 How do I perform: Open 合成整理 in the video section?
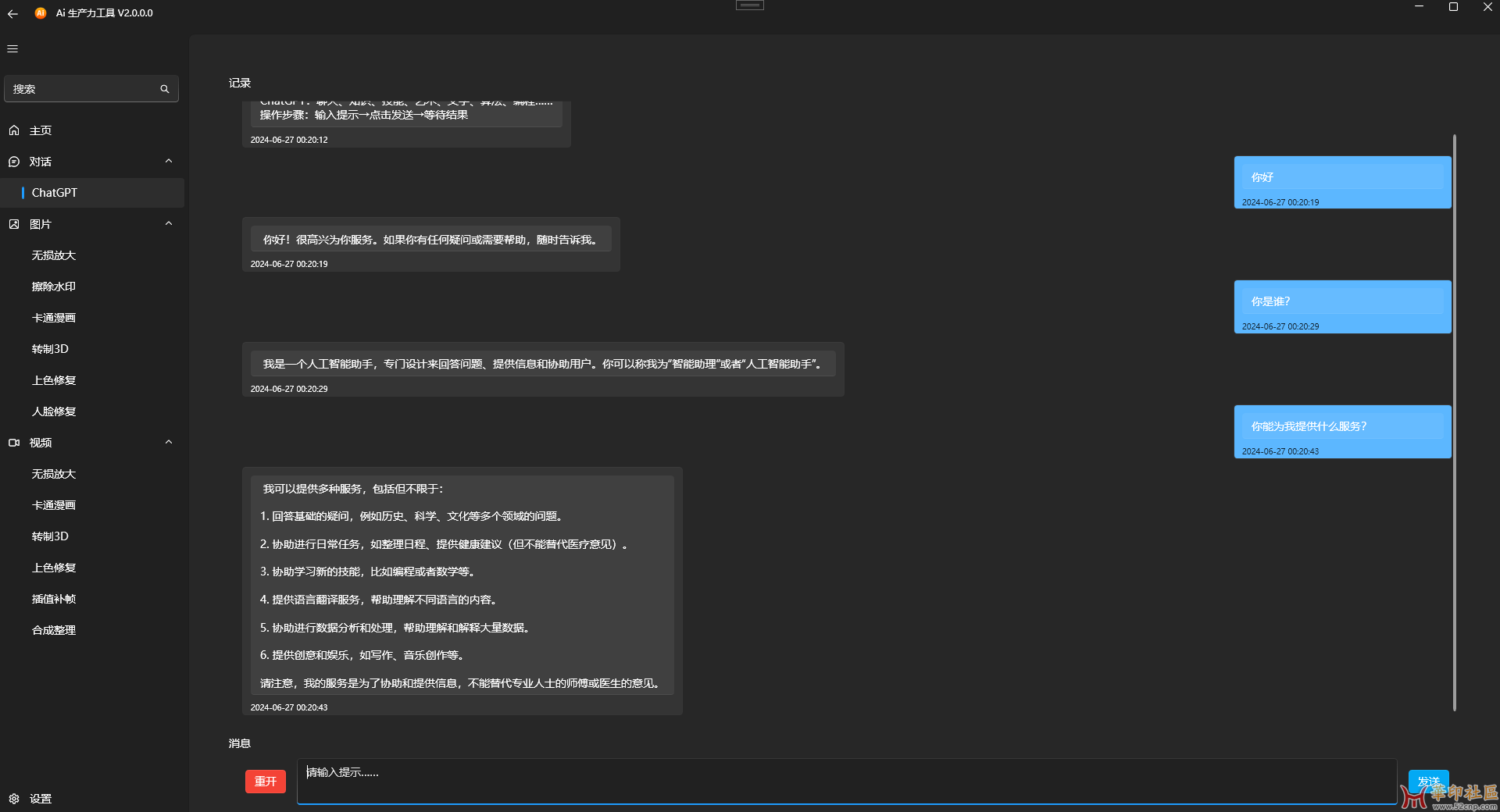coord(54,630)
